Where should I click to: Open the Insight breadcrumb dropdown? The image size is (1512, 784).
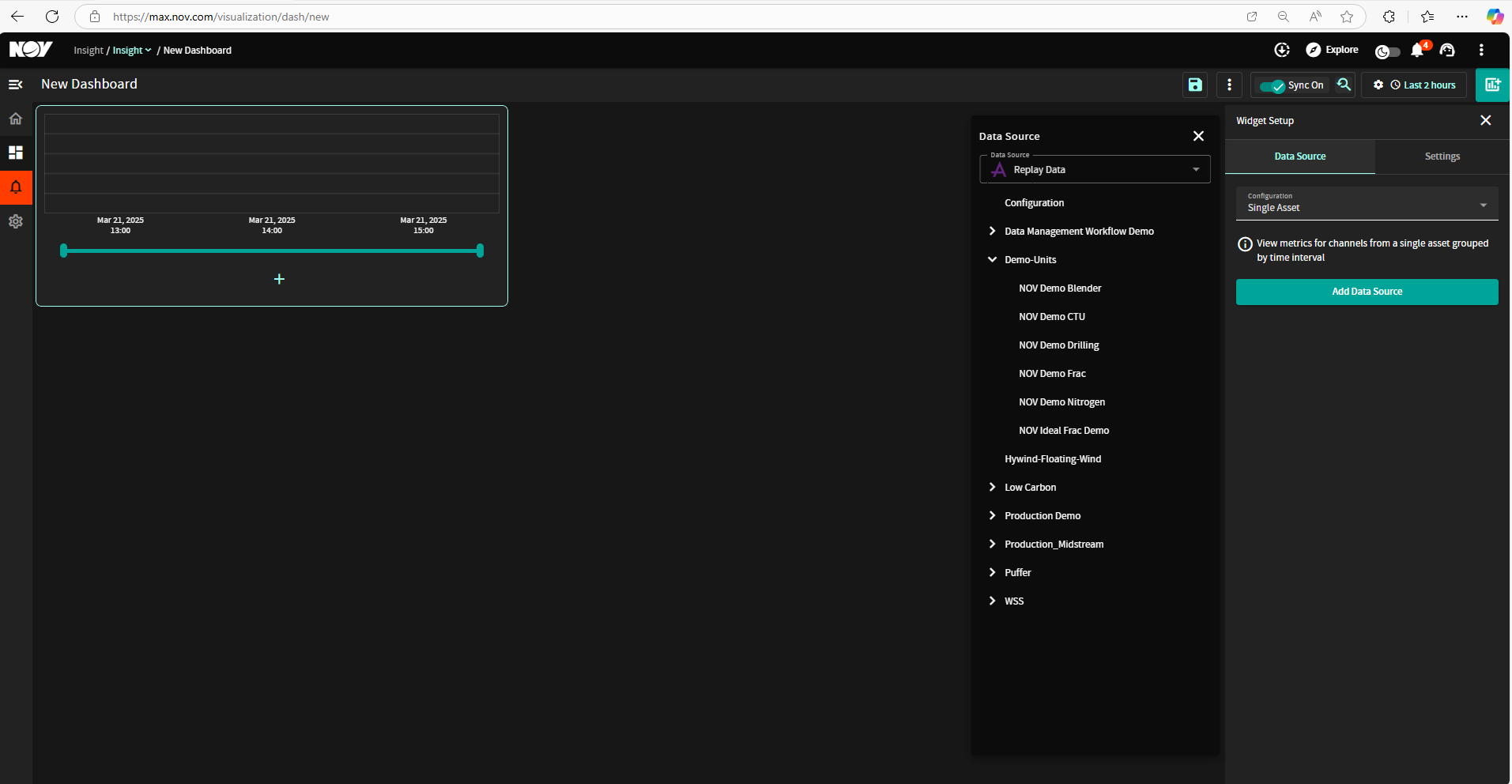pyautogui.click(x=132, y=50)
